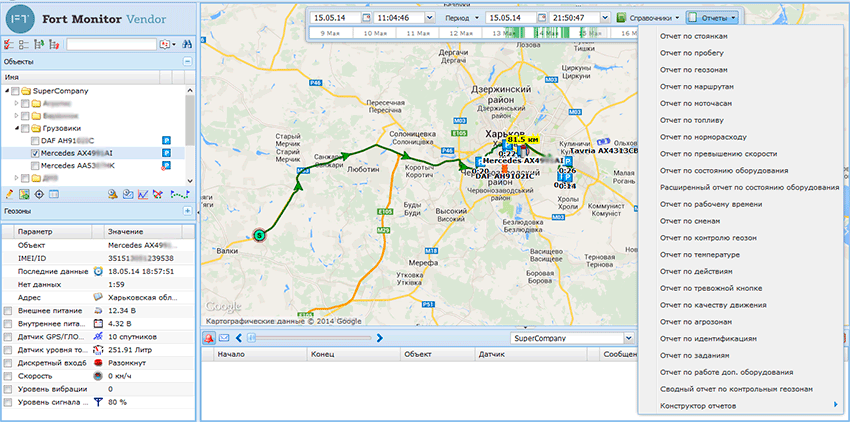The height and width of the screenshot is (422, 850).
Task: Click the events playback slider track
Action: [x=310, y=339]
